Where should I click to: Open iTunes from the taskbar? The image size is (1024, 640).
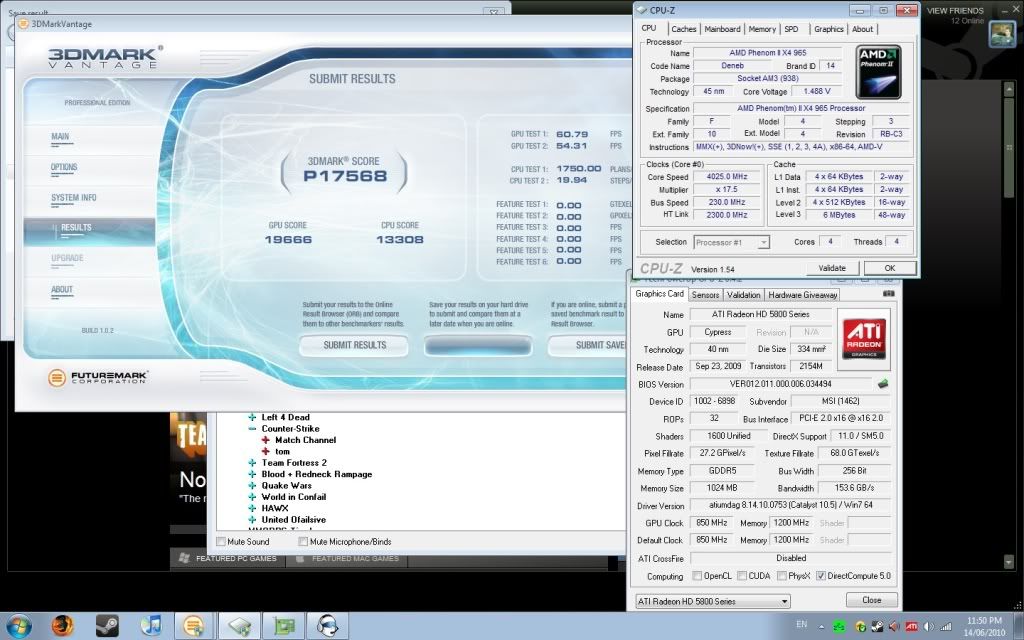point(151,625)
